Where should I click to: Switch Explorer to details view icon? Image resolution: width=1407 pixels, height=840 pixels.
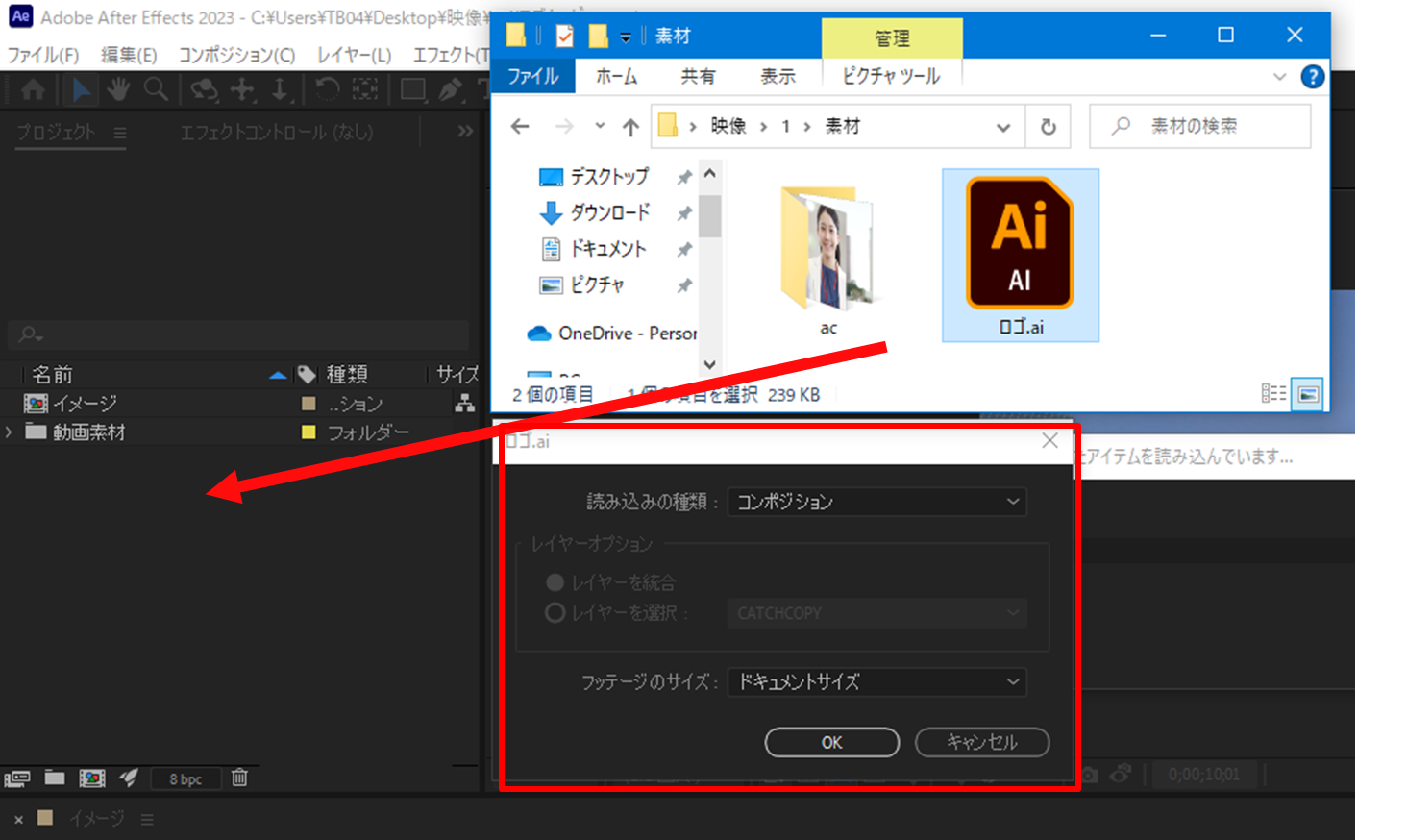click(x=1273, y=393)
